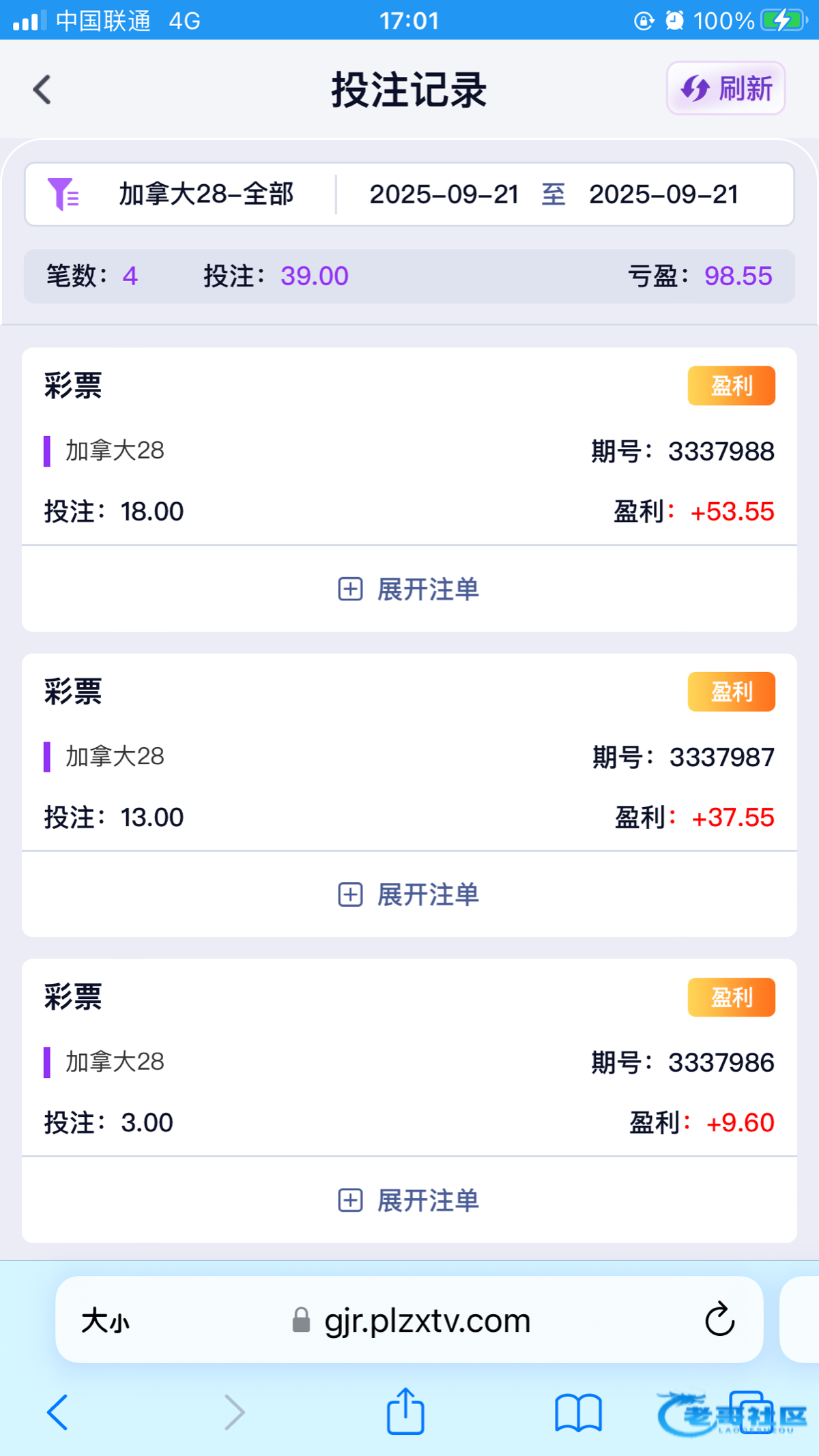Tap the back arrow in the header
Screen dimensions: 819x1456
click(x=42, y=89)
